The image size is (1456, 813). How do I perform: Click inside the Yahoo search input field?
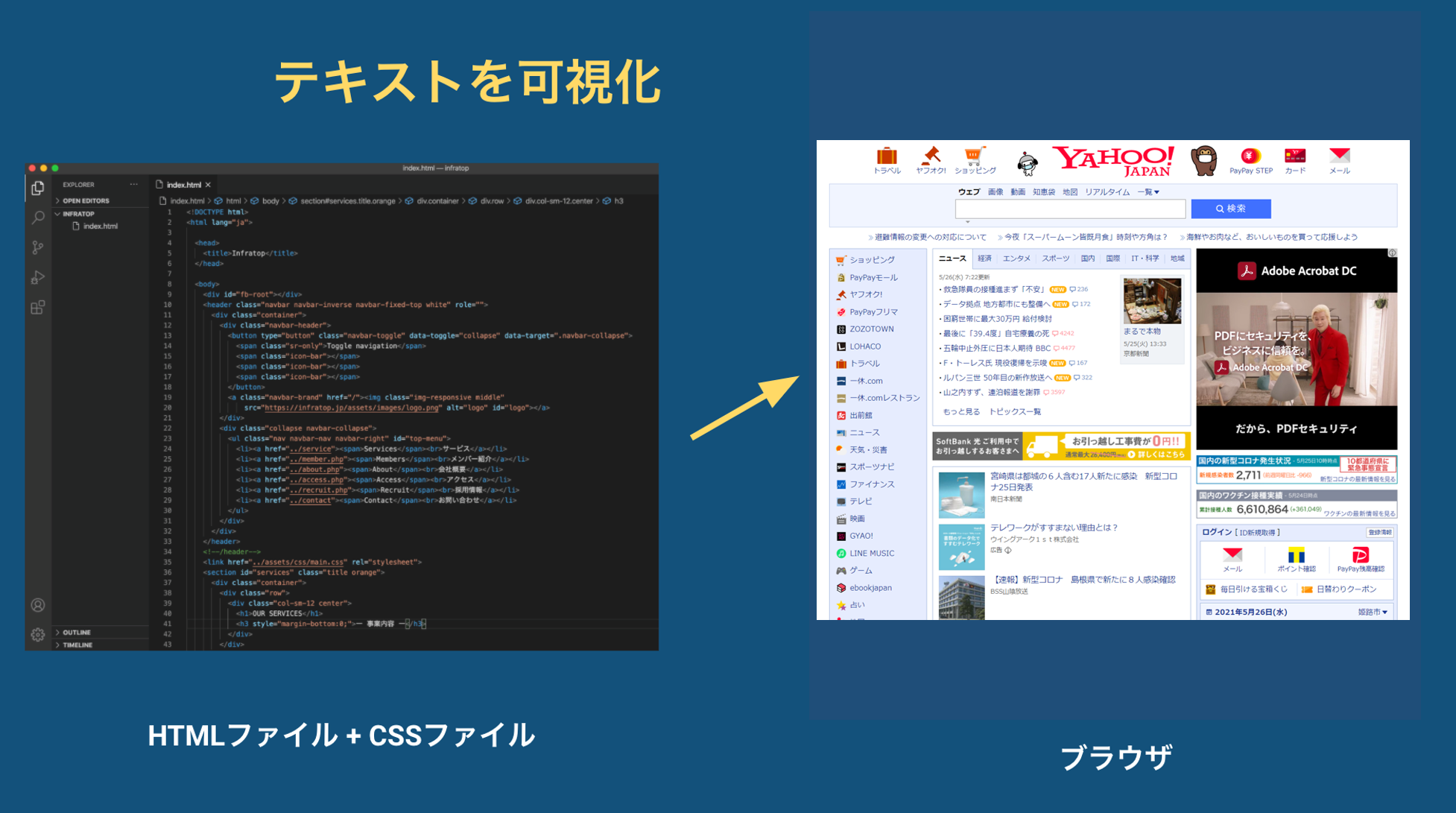[1069, 209]
